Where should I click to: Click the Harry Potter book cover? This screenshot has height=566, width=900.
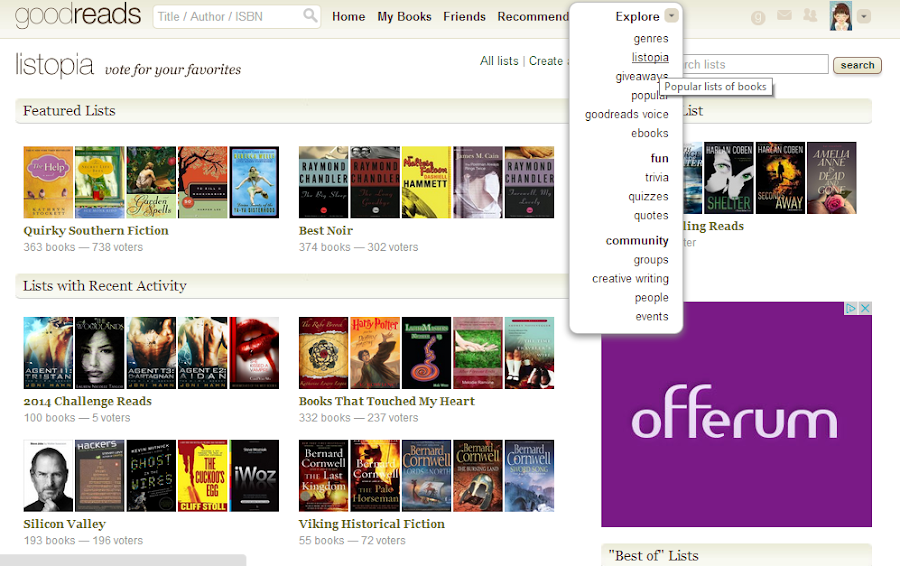tap(375, 353)
